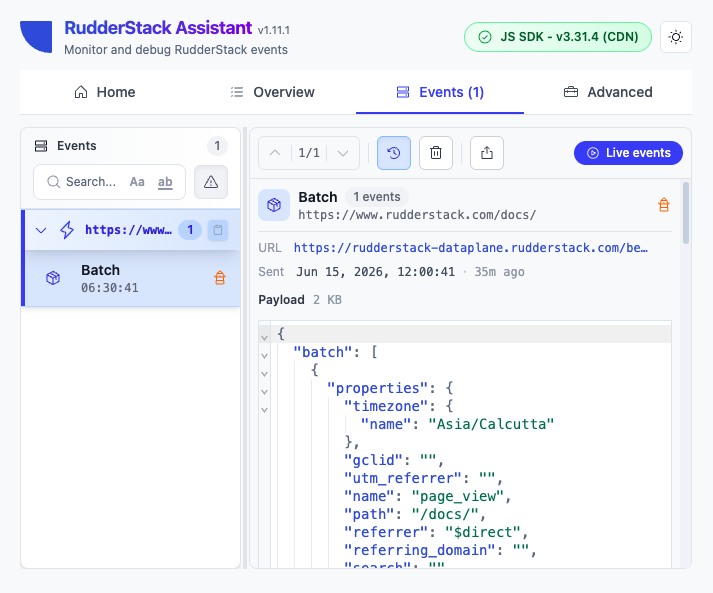This screenshot has width=713, height=593.
Task: Click the "Asia/Calcutta" value
Action: click(x=491, y=424)
